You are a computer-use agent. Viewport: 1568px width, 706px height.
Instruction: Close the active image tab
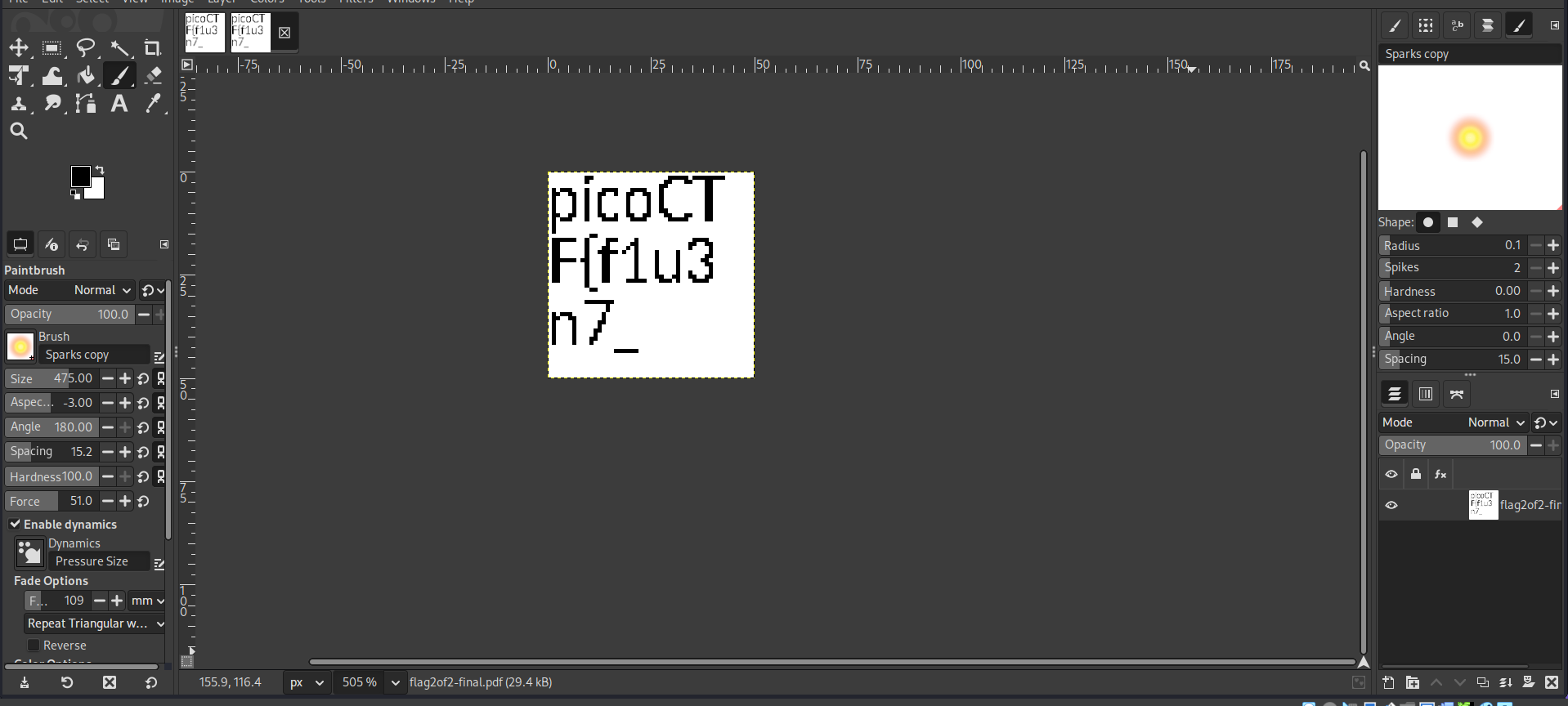(284, 33)
